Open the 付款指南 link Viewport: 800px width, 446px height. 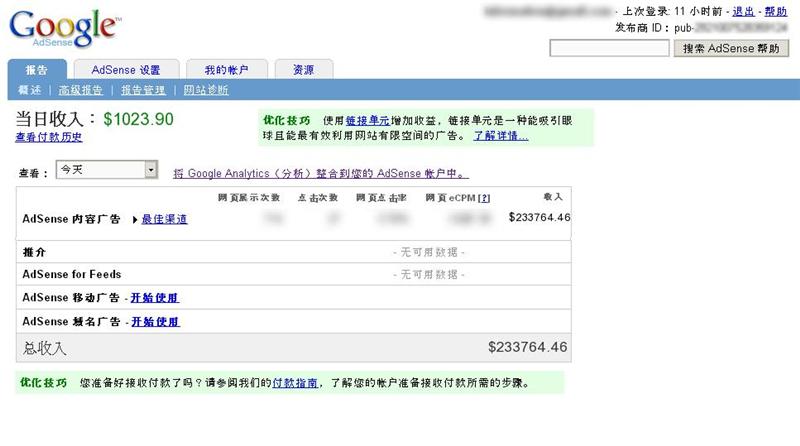[295, 383]
